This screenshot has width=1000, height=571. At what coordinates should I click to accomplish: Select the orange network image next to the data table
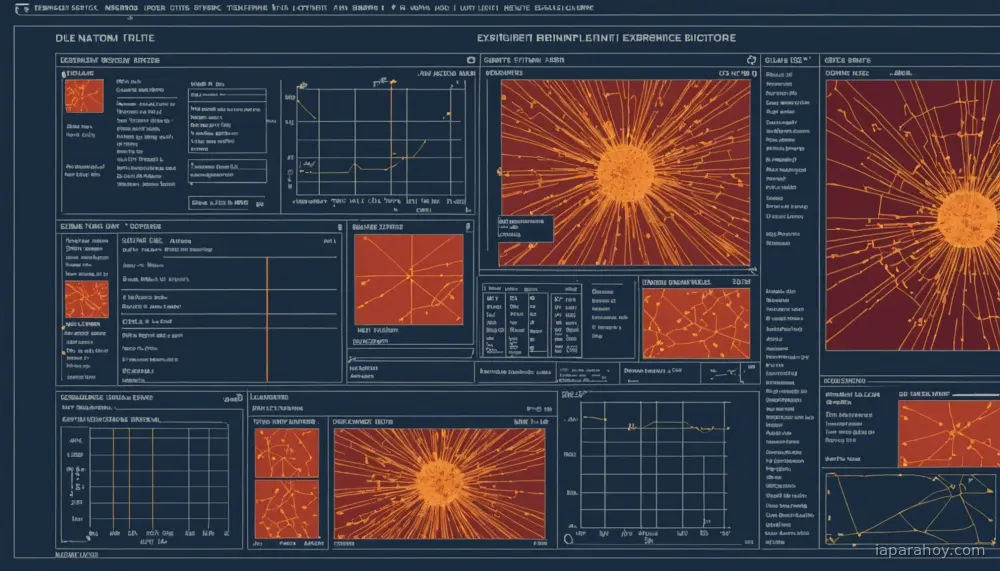(696, 323)
